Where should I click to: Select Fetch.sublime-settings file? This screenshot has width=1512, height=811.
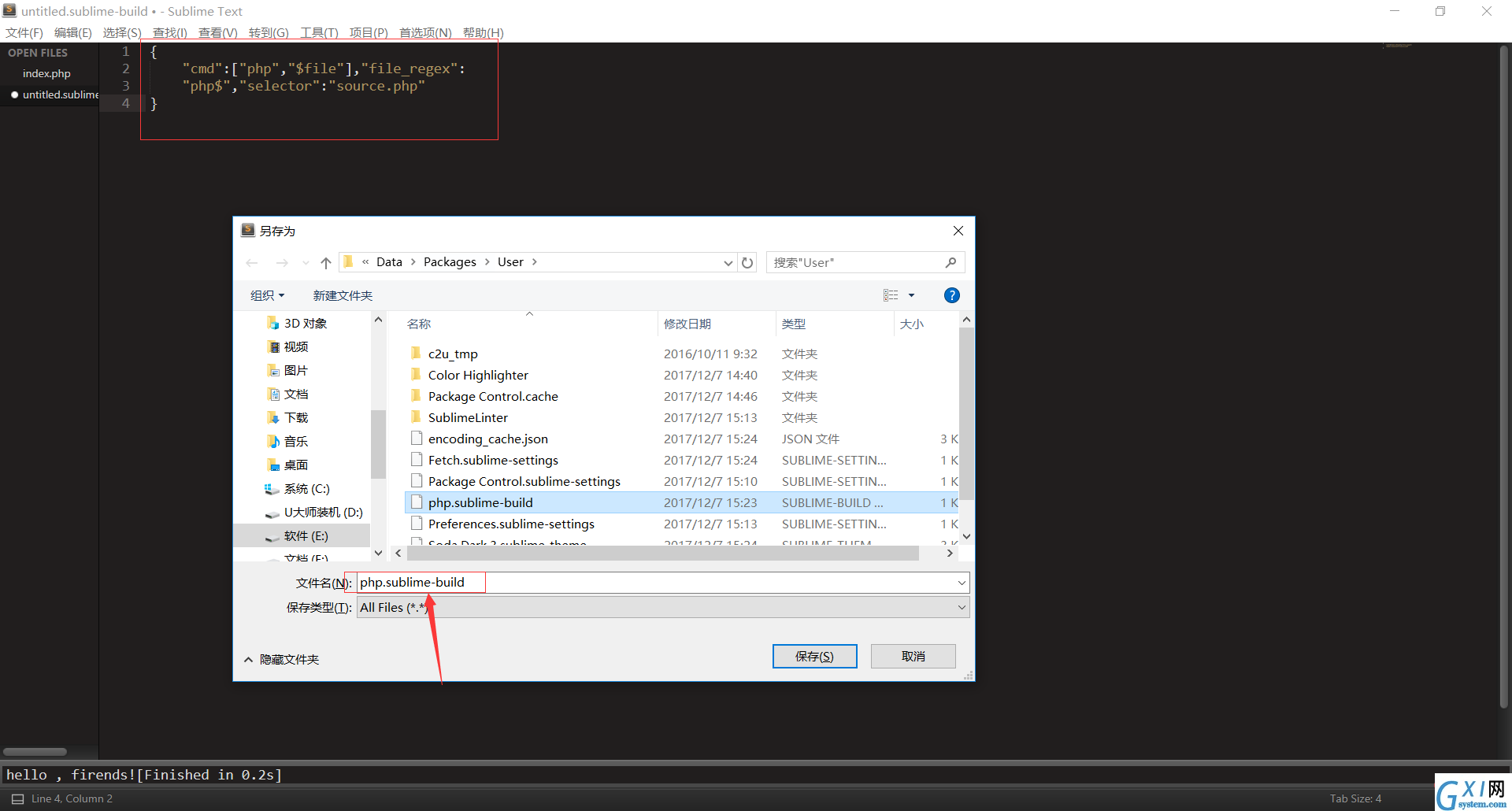point(493,461)
